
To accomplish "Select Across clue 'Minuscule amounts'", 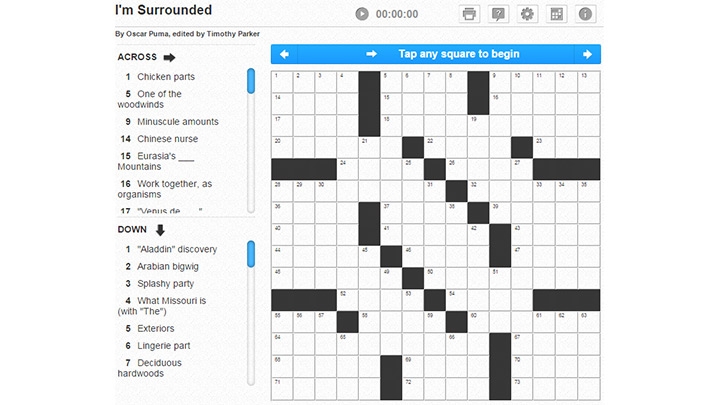I will click(178, 122).
